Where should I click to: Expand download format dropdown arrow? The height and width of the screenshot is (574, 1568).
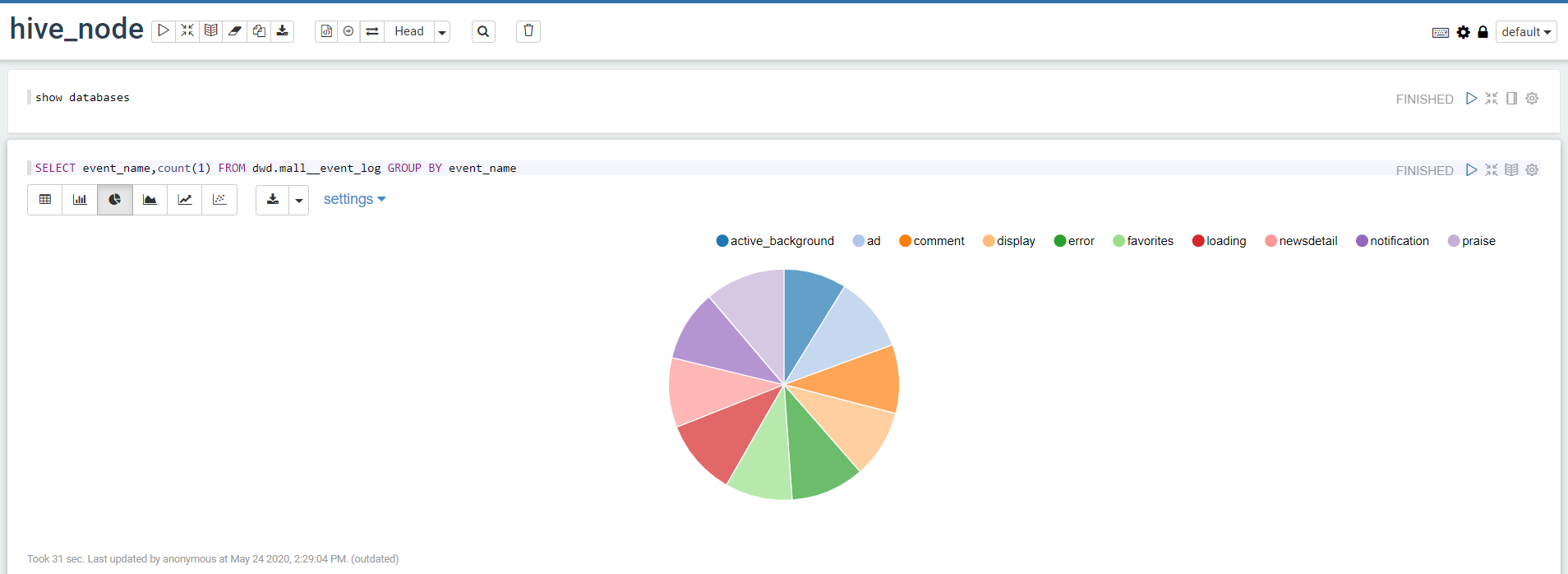[x=299, y=200]
